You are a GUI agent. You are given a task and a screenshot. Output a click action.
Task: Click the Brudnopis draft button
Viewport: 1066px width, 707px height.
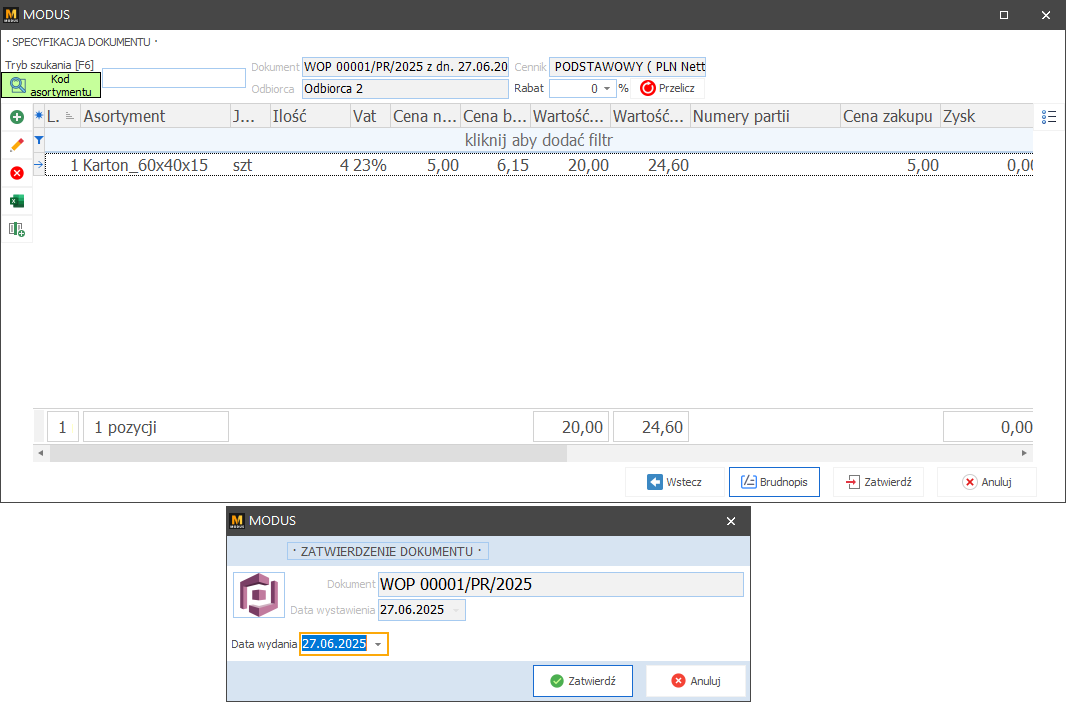[x=774, y=482]
